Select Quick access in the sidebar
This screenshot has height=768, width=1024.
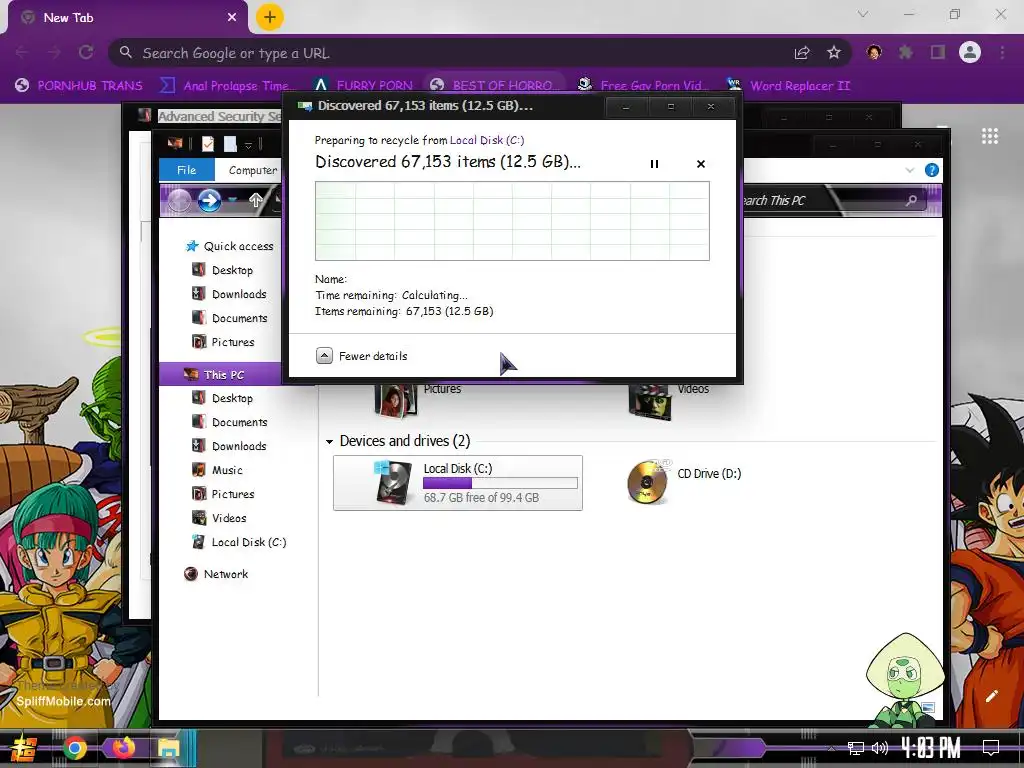(229, 246)
